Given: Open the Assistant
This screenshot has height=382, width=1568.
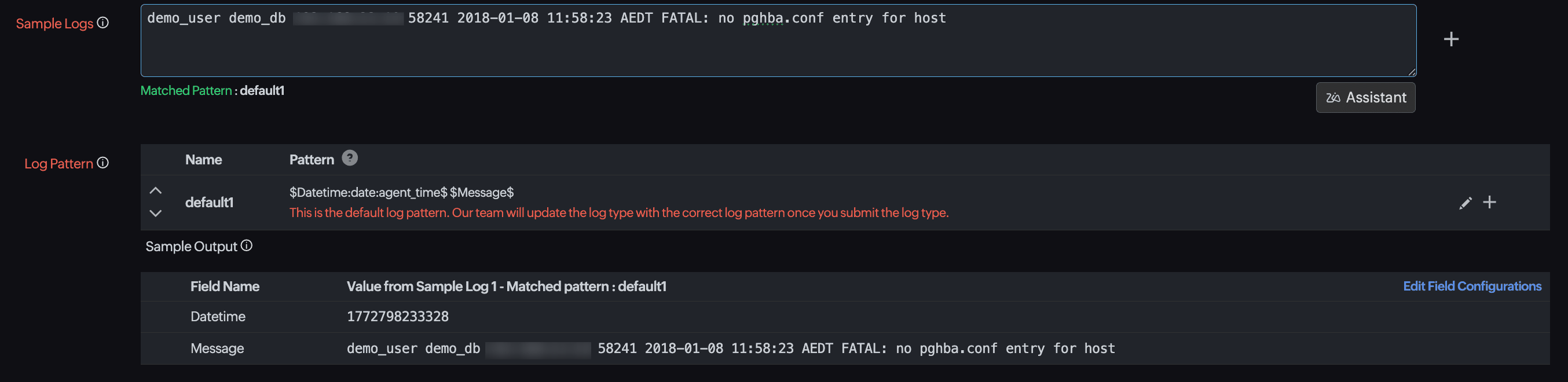Looking at the screenshot, I should 1365,98.
